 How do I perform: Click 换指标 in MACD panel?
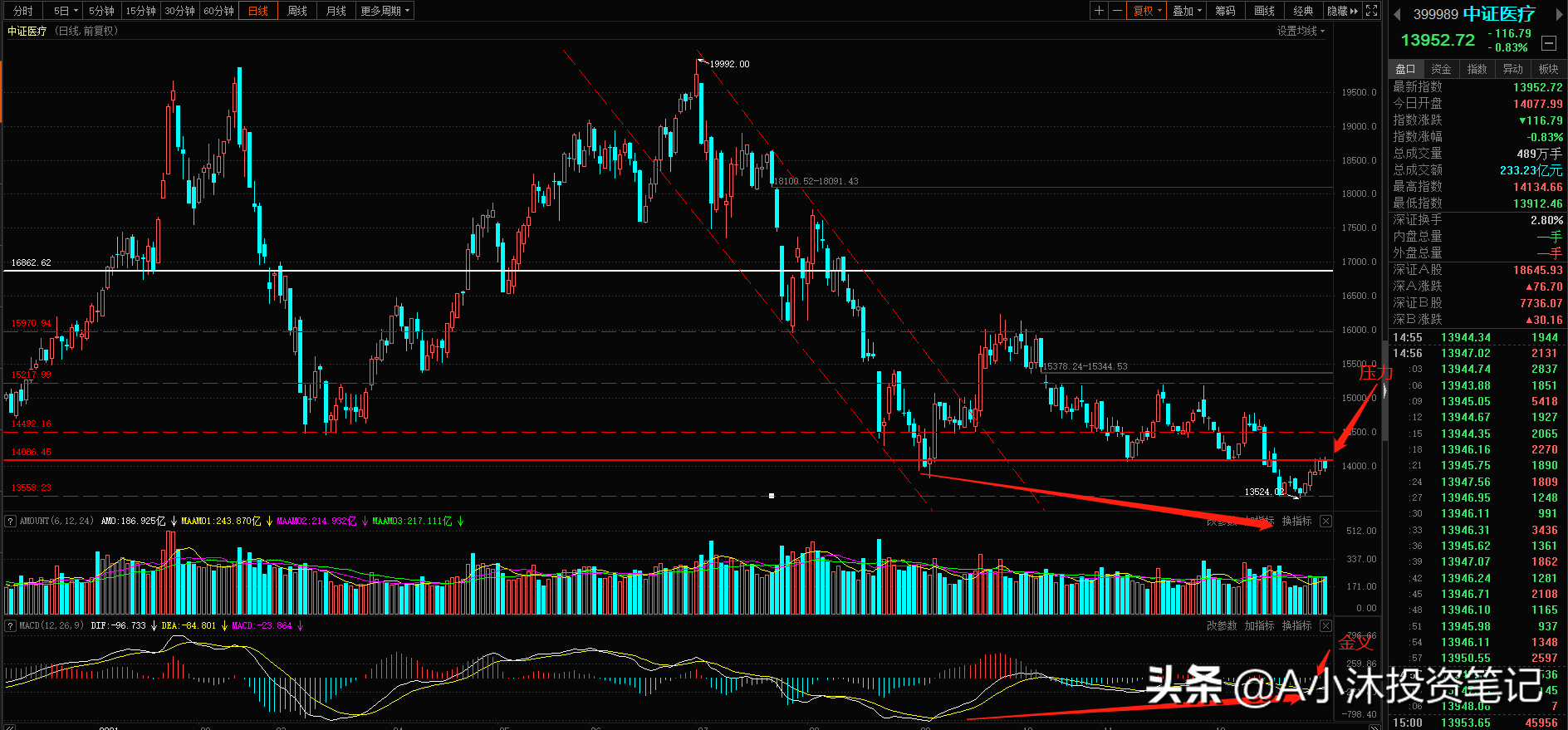pos(1296,626)
